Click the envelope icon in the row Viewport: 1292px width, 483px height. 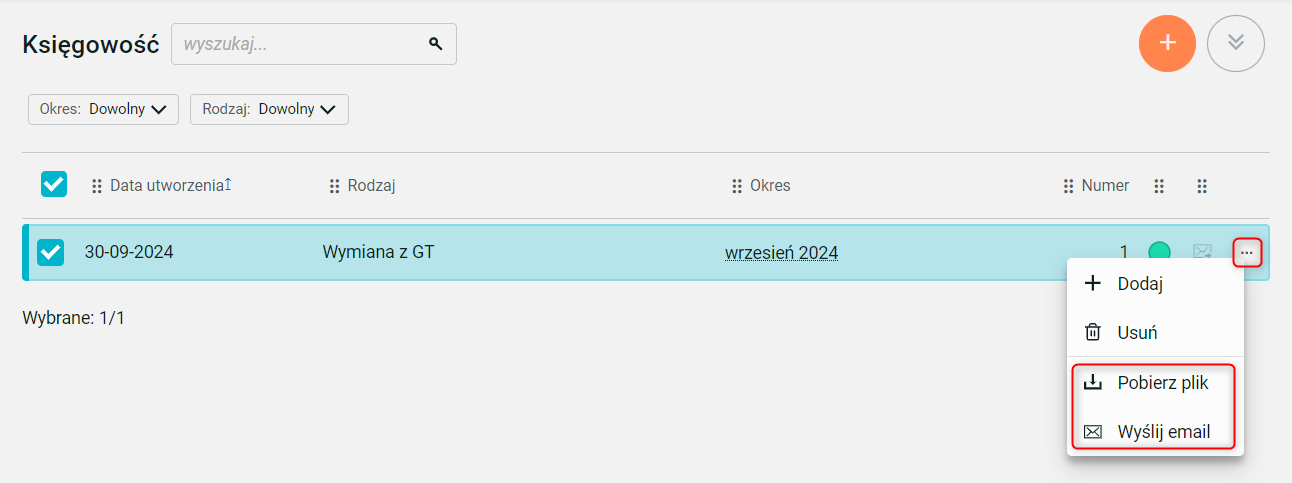tap(1203, 253)
